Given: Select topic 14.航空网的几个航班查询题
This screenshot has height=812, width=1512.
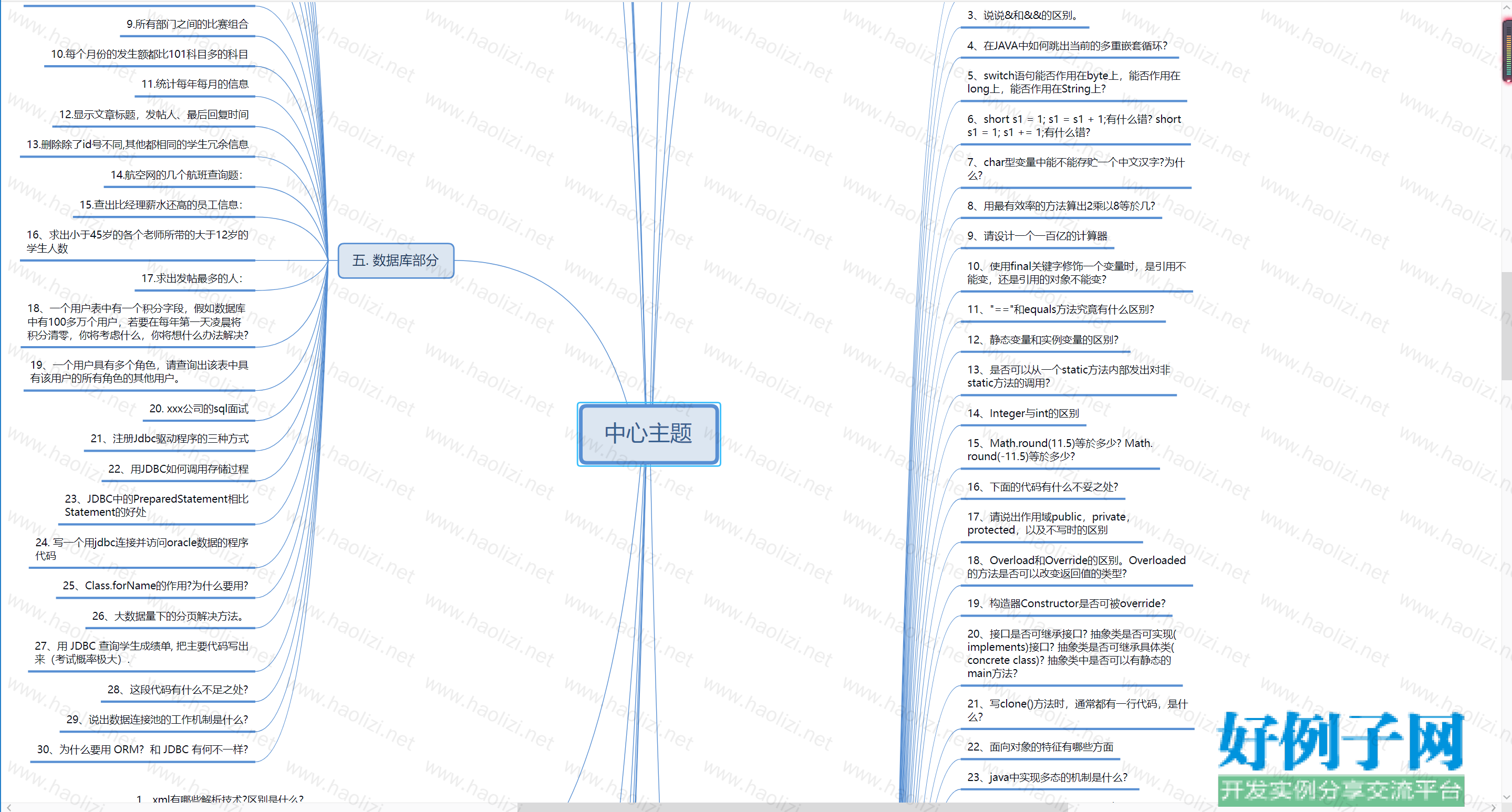Looking at the screenshot, I should 176,175.
